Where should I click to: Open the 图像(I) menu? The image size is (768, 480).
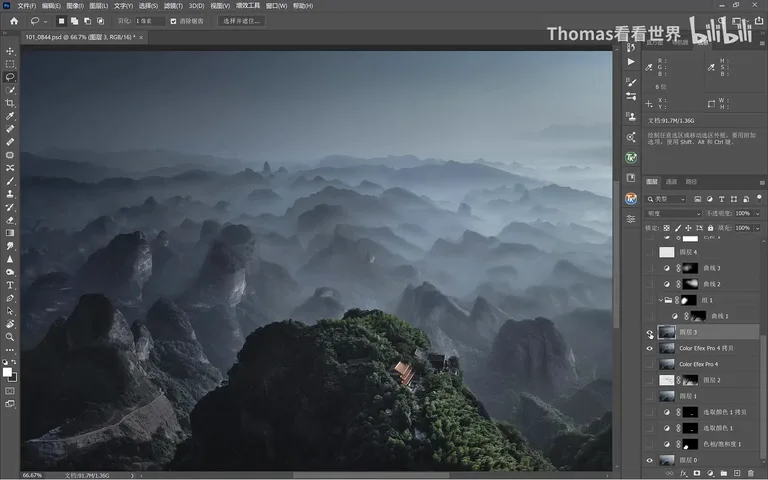[74, 6]
